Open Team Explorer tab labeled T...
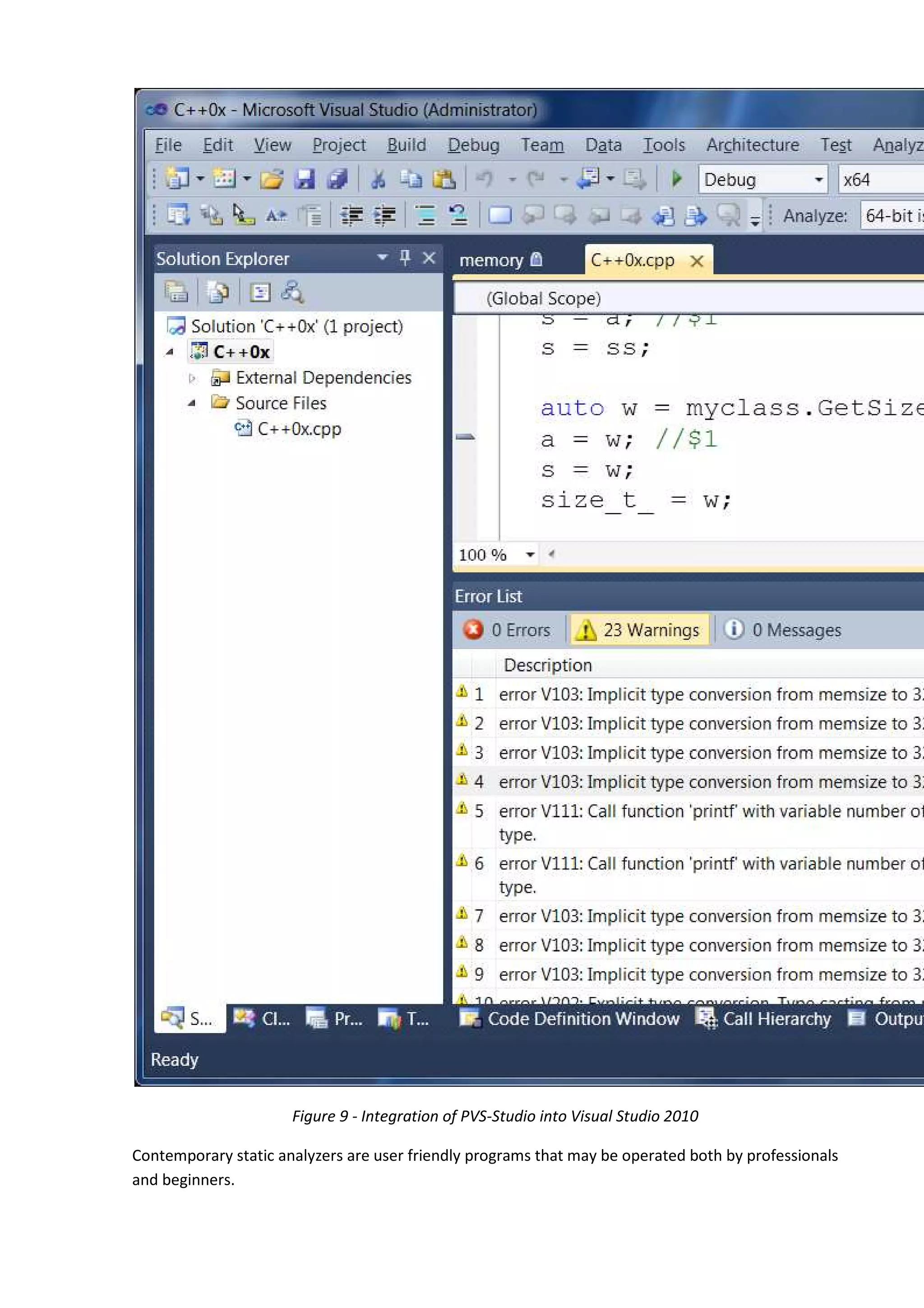Image resolution: width=924 pixels, height=1308 pixels. pos(404,1018)
